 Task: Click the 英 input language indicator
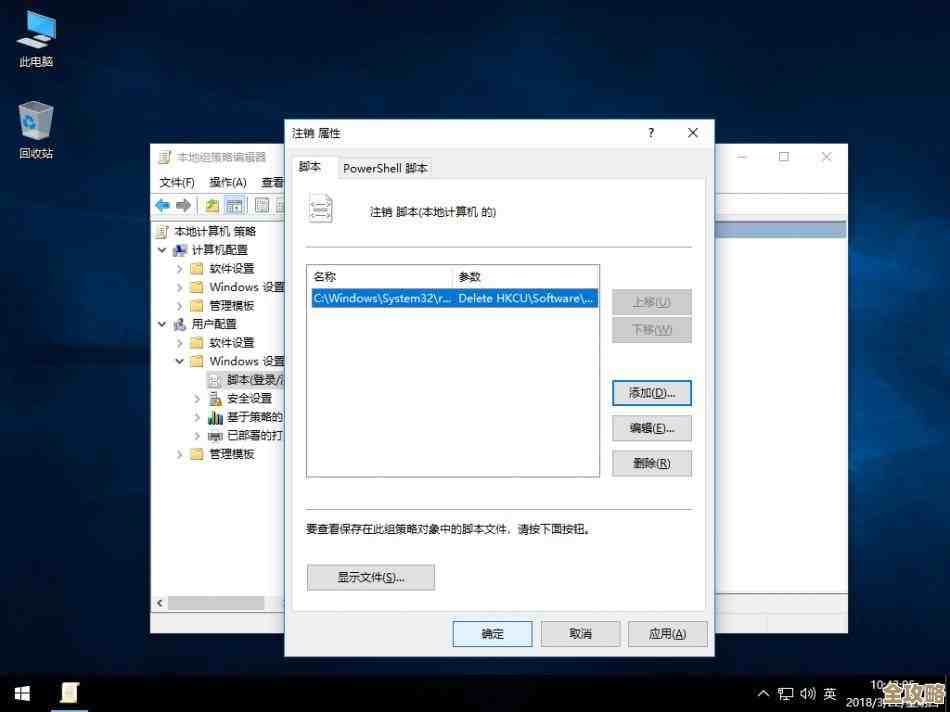click(829, 693)
